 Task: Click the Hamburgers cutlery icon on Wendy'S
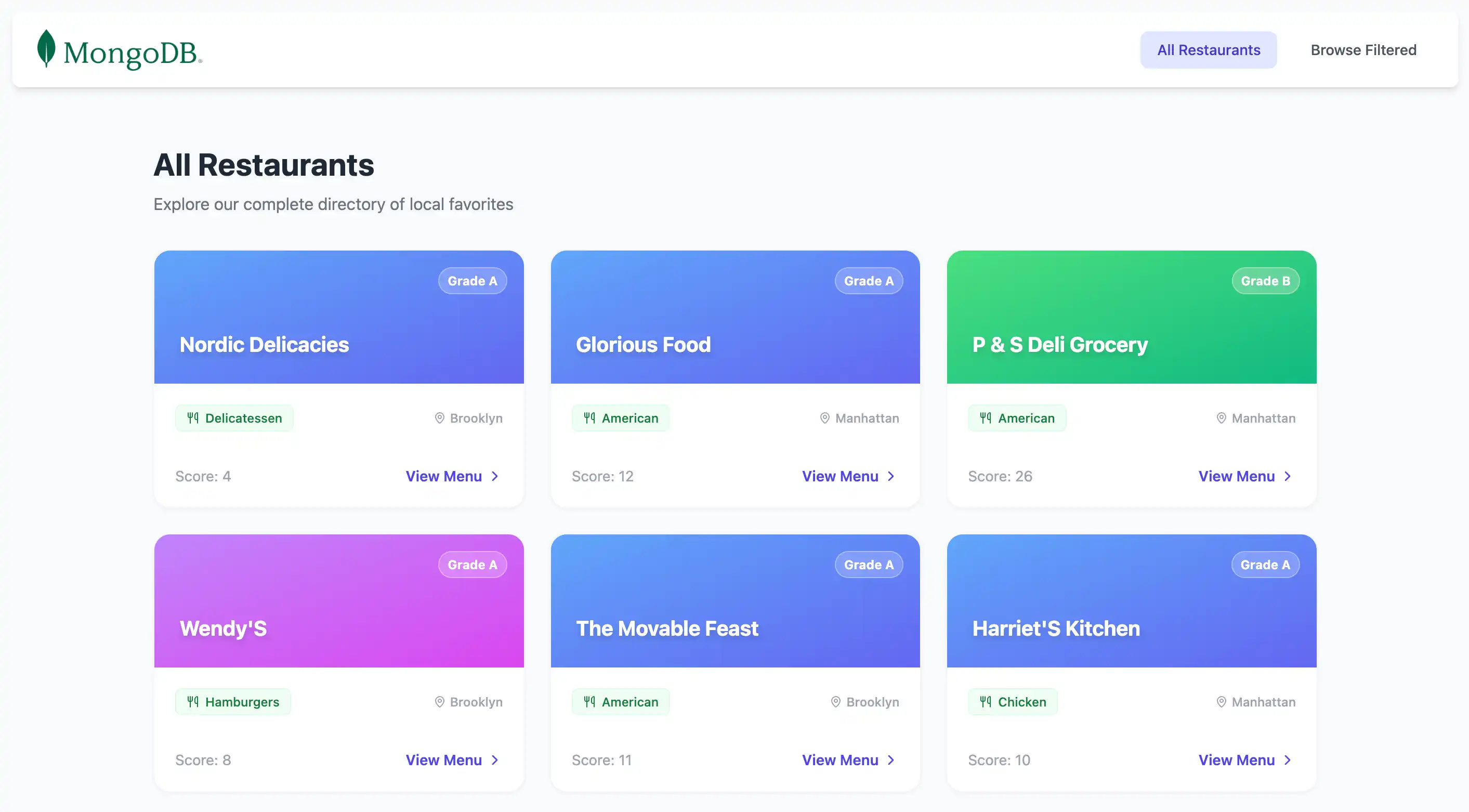[x=193, y=701]
